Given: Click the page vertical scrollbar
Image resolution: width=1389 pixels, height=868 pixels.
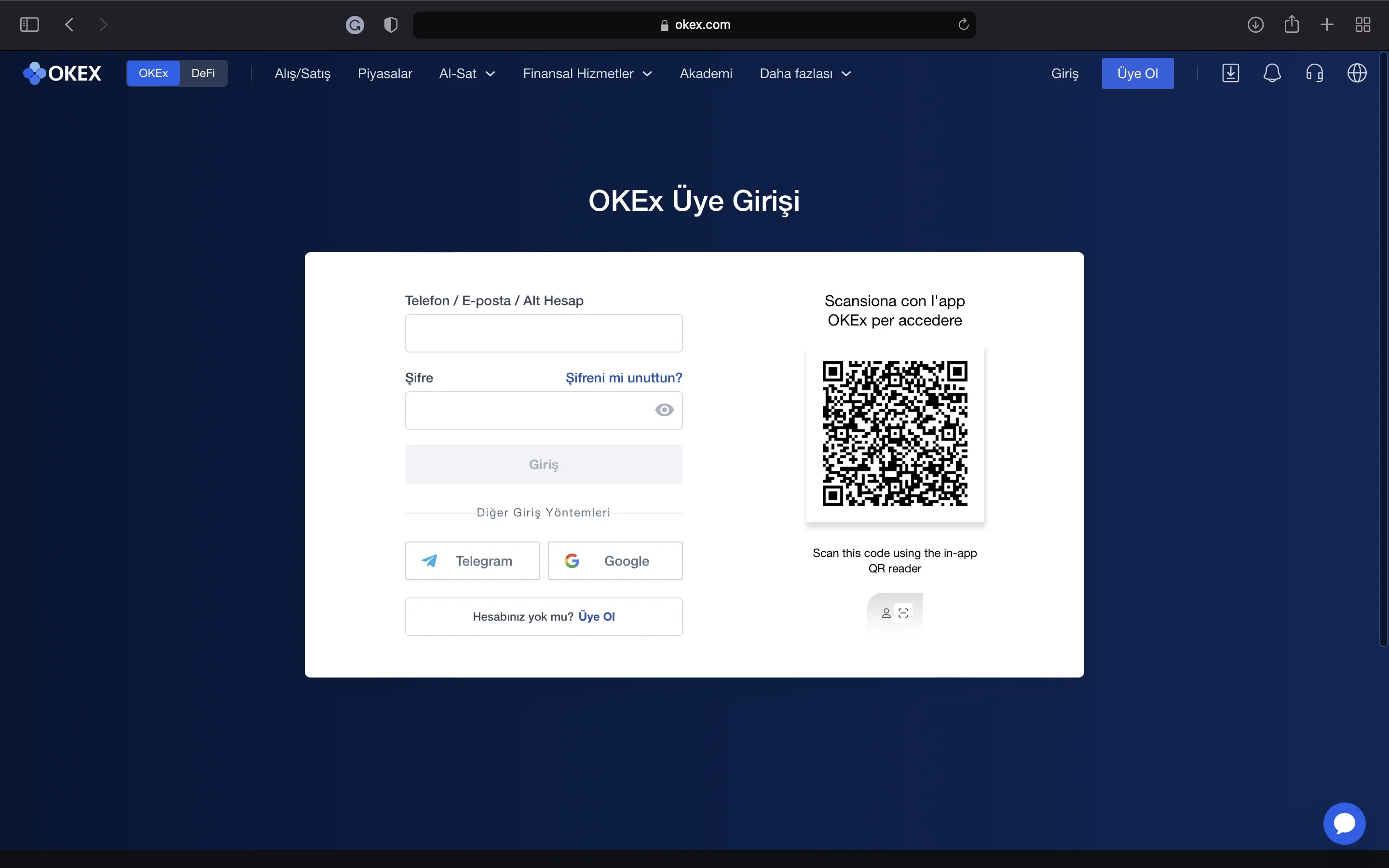Looking at the screenshot, I should pyautogui.click(x=1384, y=349).
